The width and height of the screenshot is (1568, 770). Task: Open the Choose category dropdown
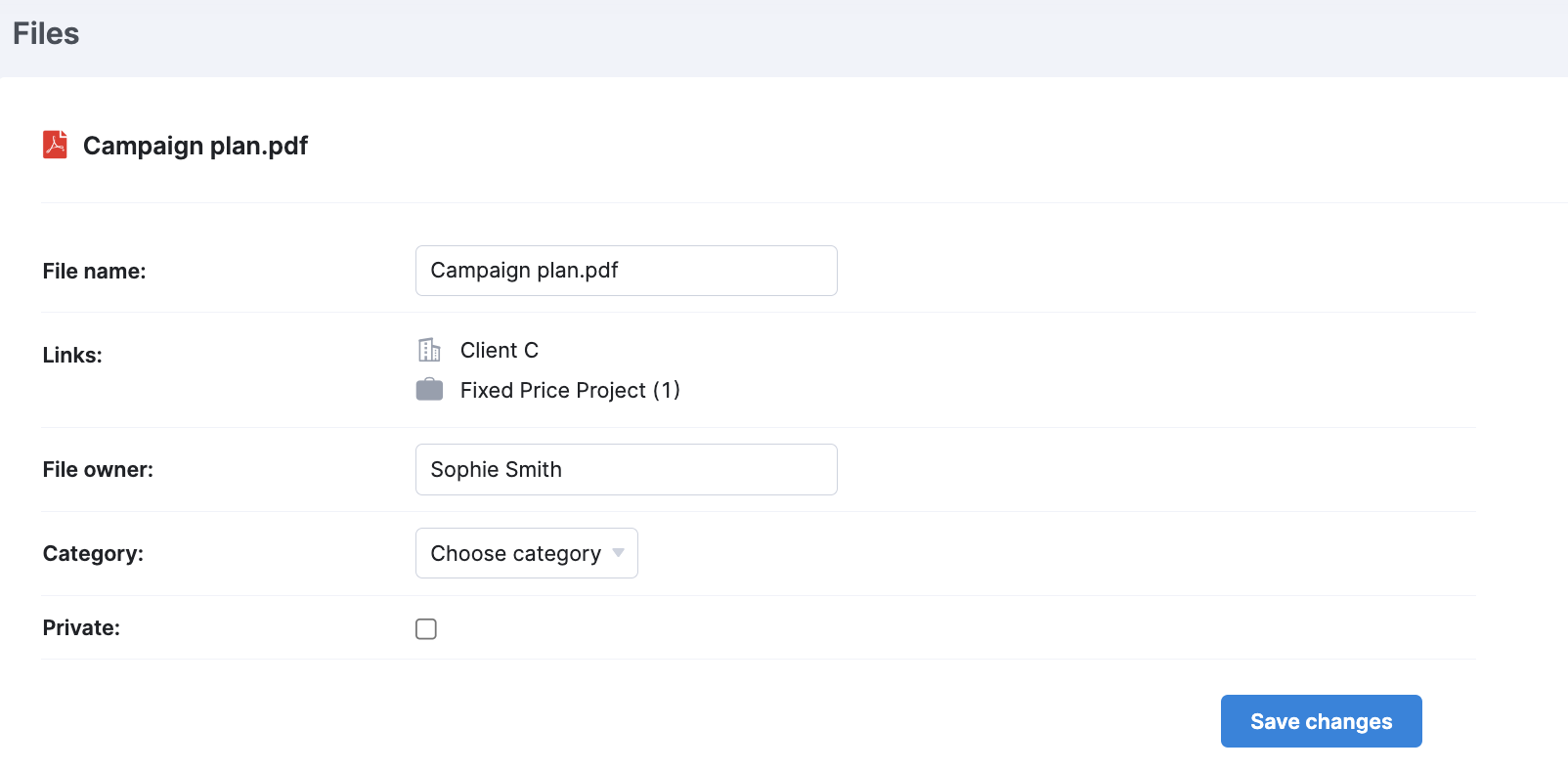[527, 553]
